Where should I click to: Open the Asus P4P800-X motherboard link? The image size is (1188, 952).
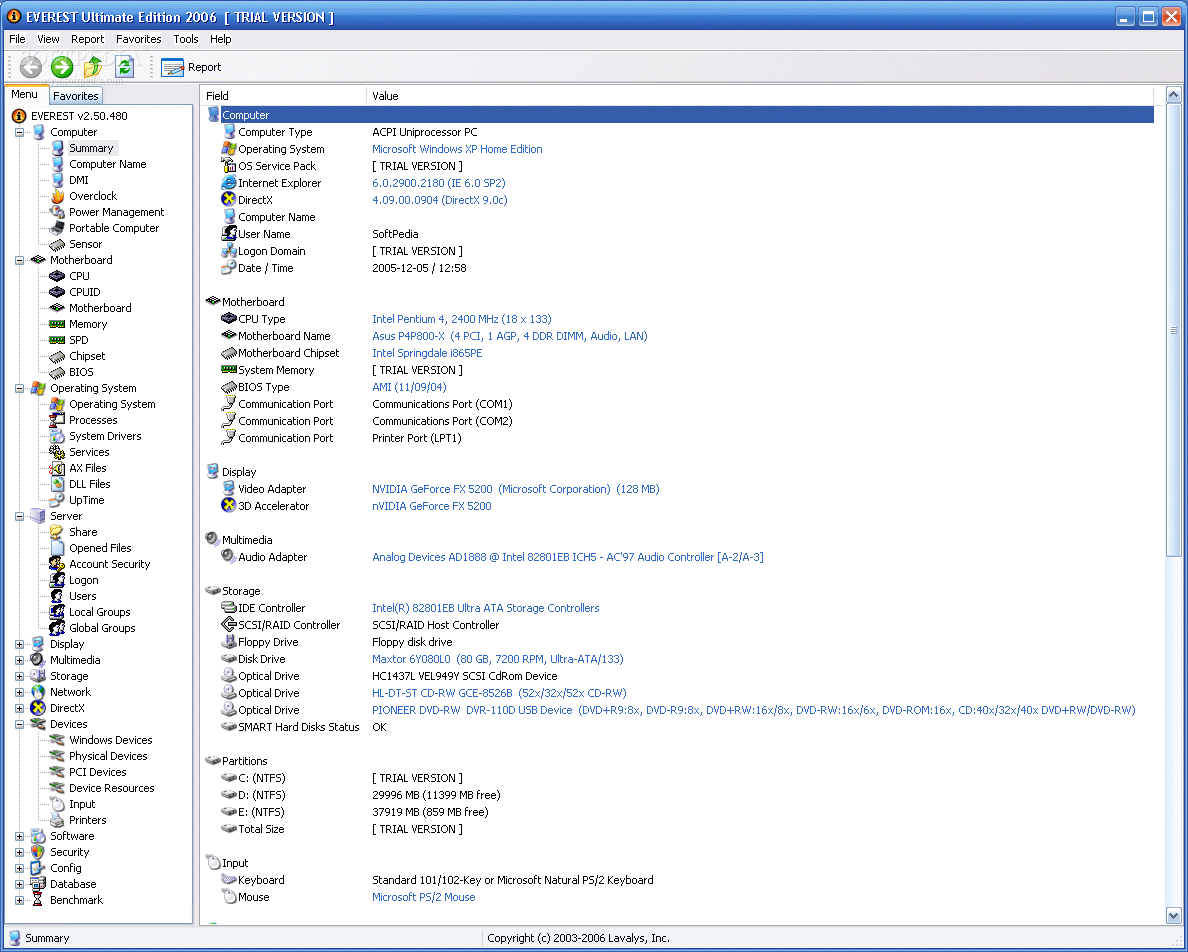[x=509, y=336]
